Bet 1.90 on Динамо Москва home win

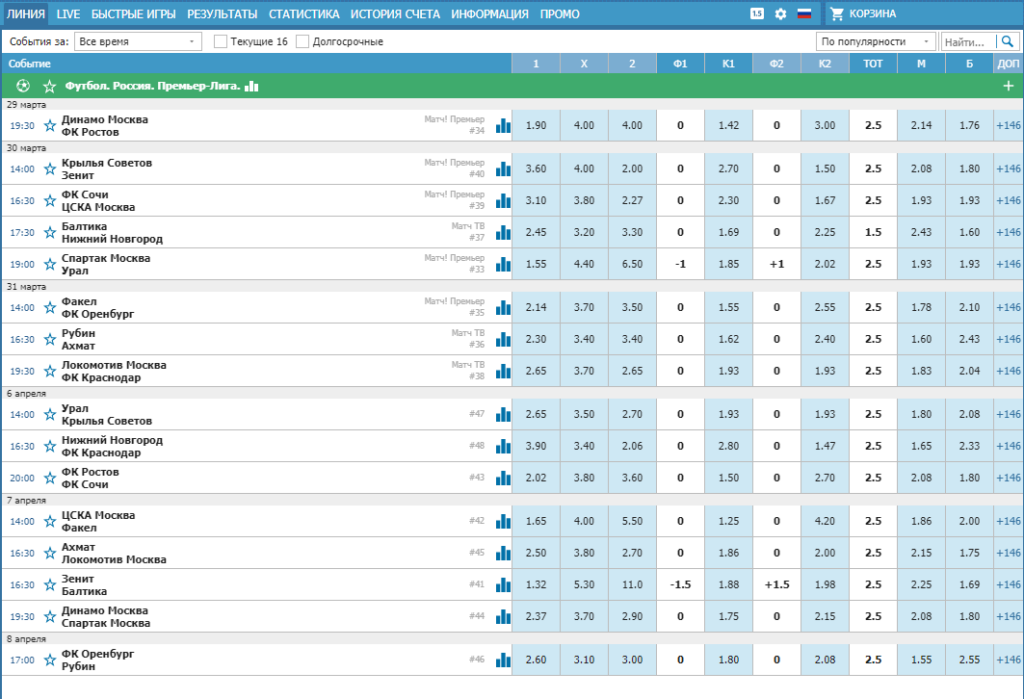pyautogui.click(x=536, y=125)
